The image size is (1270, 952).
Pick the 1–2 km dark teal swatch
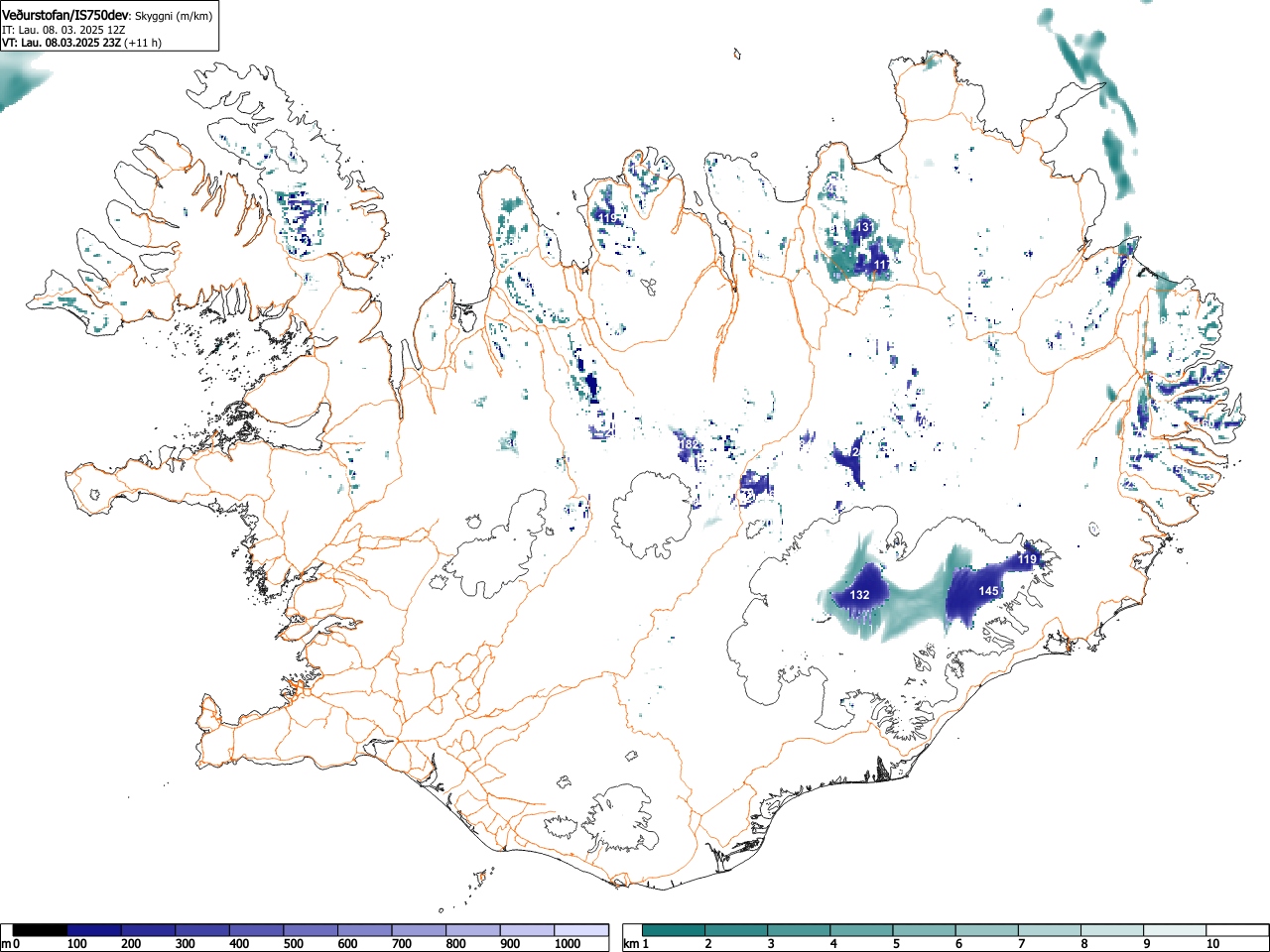pyautogui.click(x=675, y=930)
